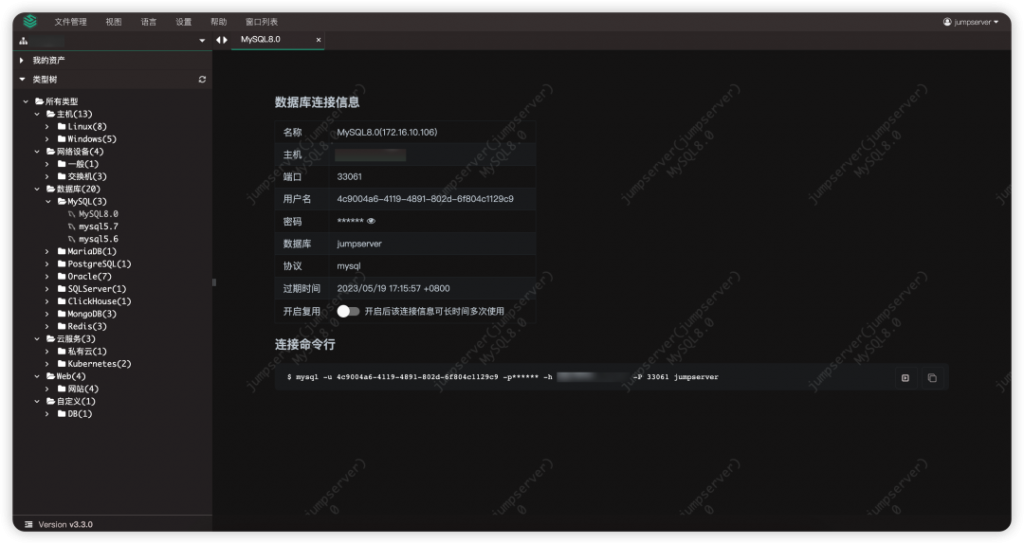Image resolution: width=1024 pixels, height=544 pixels.
Task: Close the MySQL8.0 tab
Action: (x=319, y=40)
